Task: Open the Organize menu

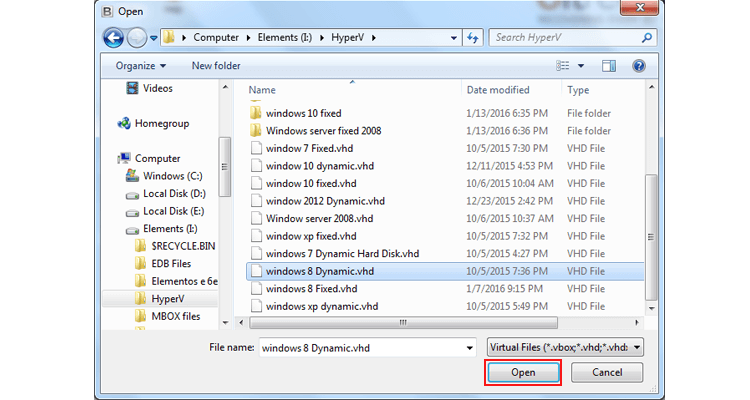Action: [141, 66]
